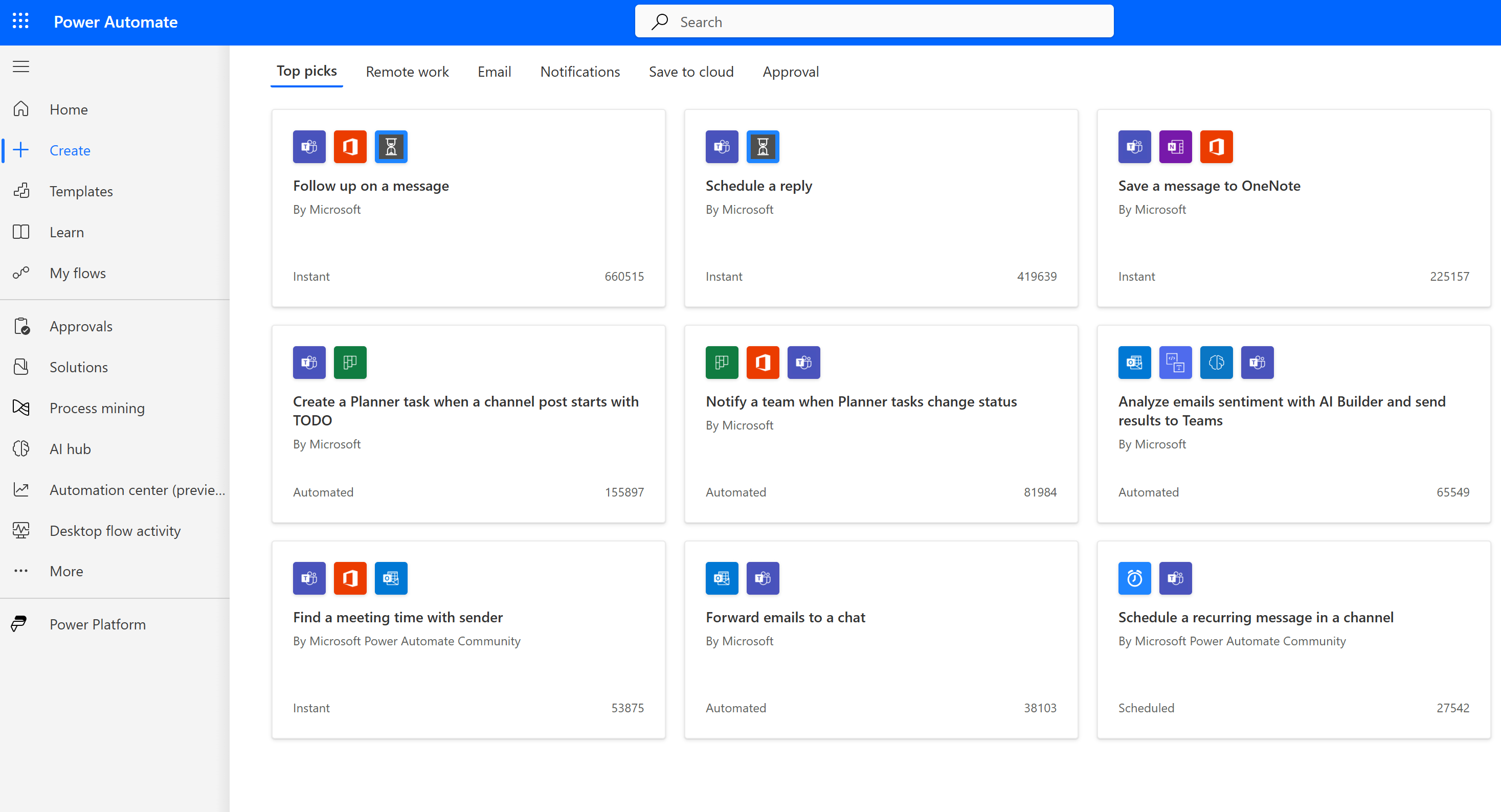1501x812 pixels.
Task: Click the Solutions icon in the sidebar
Action: 21,367
